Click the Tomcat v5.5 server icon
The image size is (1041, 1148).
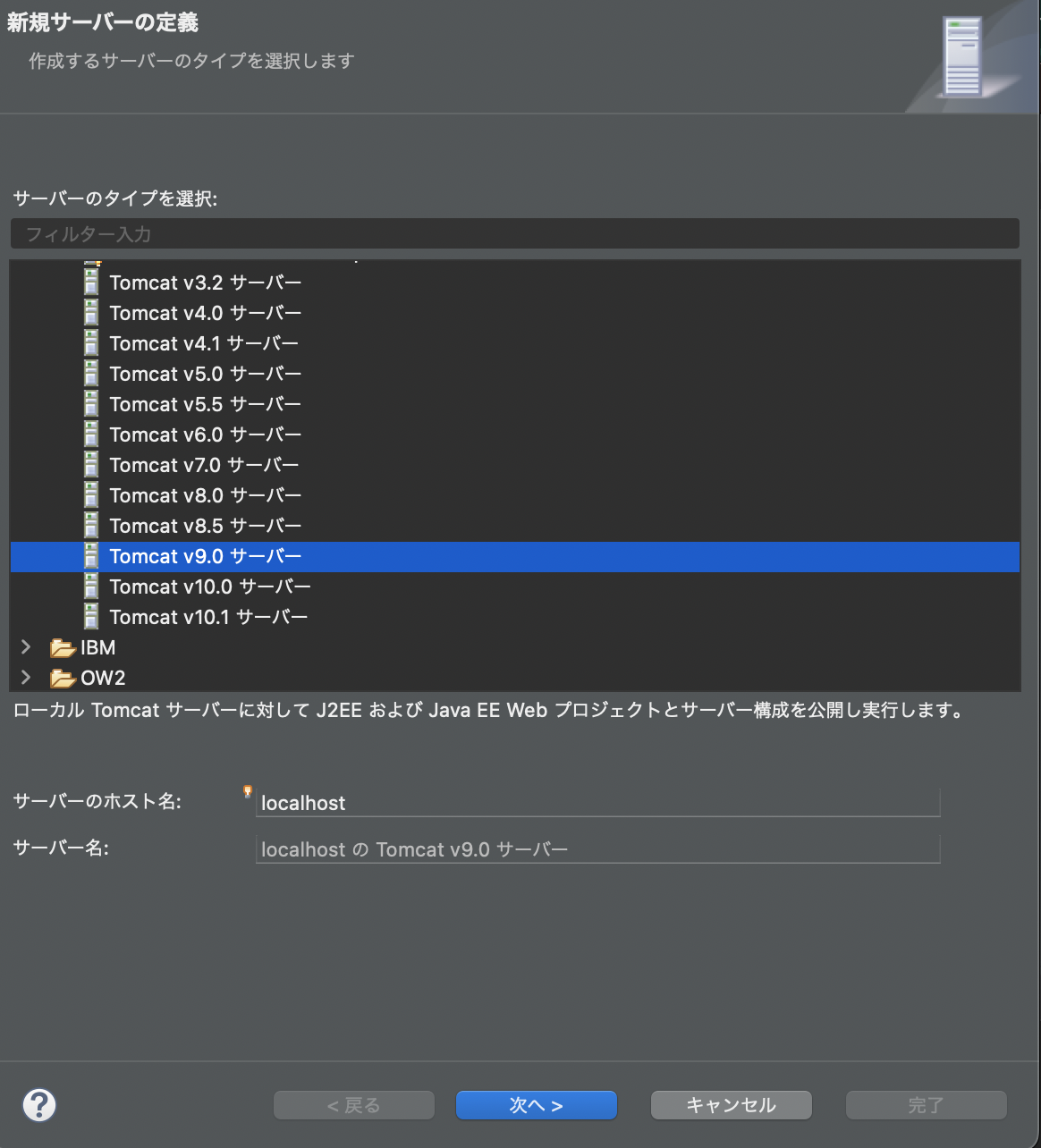pos(90,404)
